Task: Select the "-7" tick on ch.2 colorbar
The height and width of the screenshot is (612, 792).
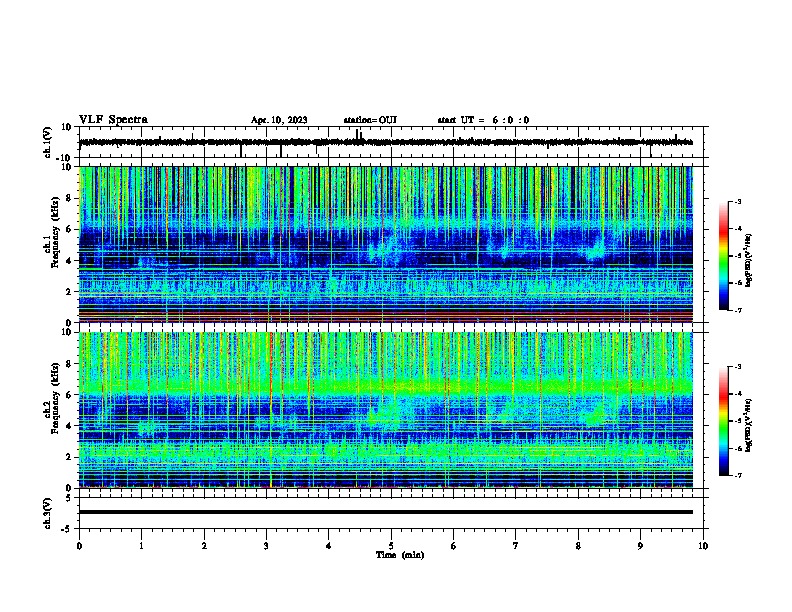Action: pos(738,475)
